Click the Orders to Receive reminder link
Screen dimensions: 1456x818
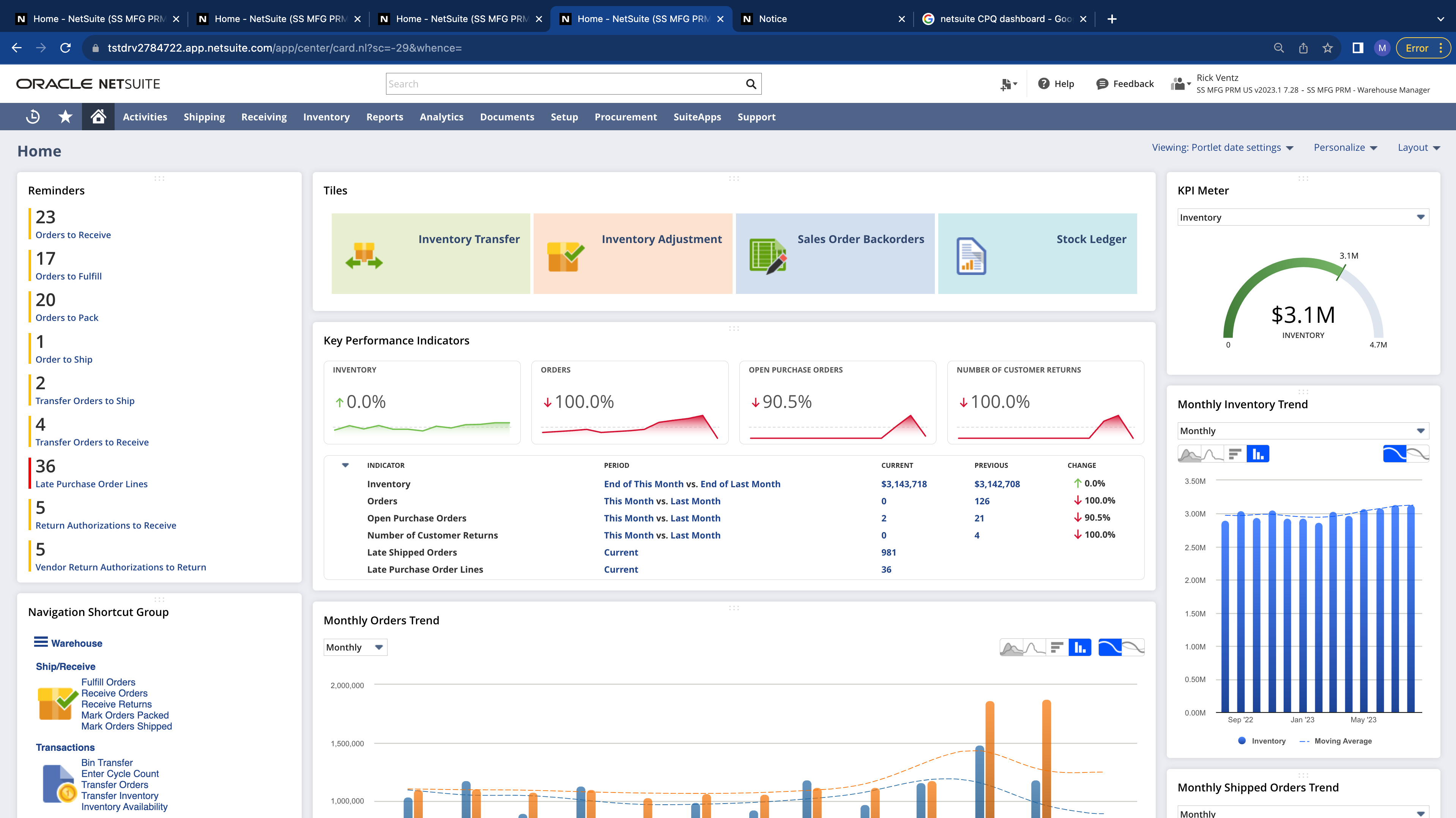click(x=73, y=235)
